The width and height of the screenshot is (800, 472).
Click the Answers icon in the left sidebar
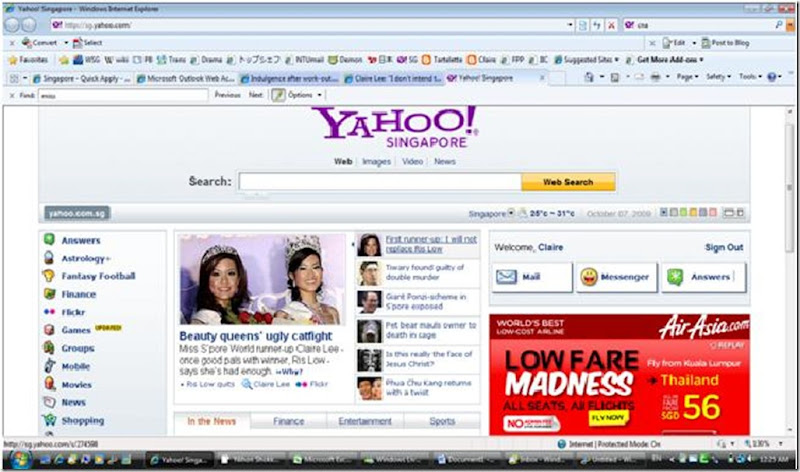tap(49, 239)
